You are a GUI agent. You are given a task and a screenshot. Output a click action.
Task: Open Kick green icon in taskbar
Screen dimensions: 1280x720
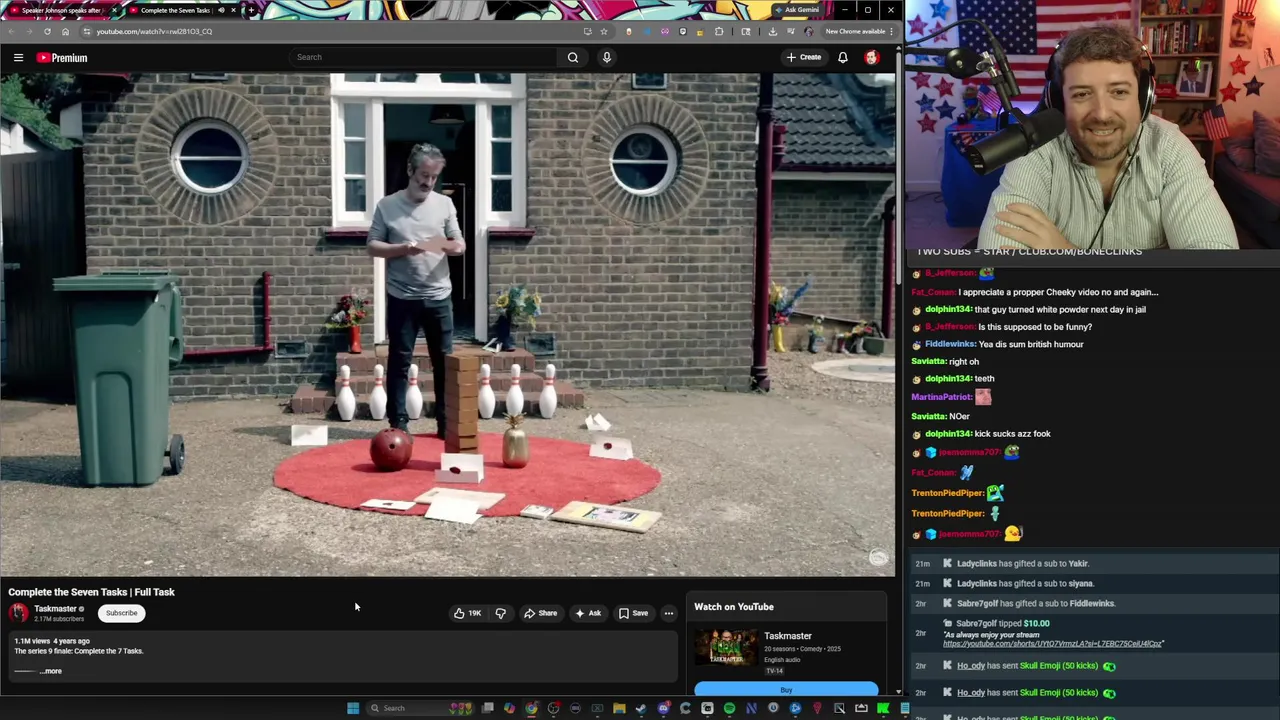(x=882, y=708)
